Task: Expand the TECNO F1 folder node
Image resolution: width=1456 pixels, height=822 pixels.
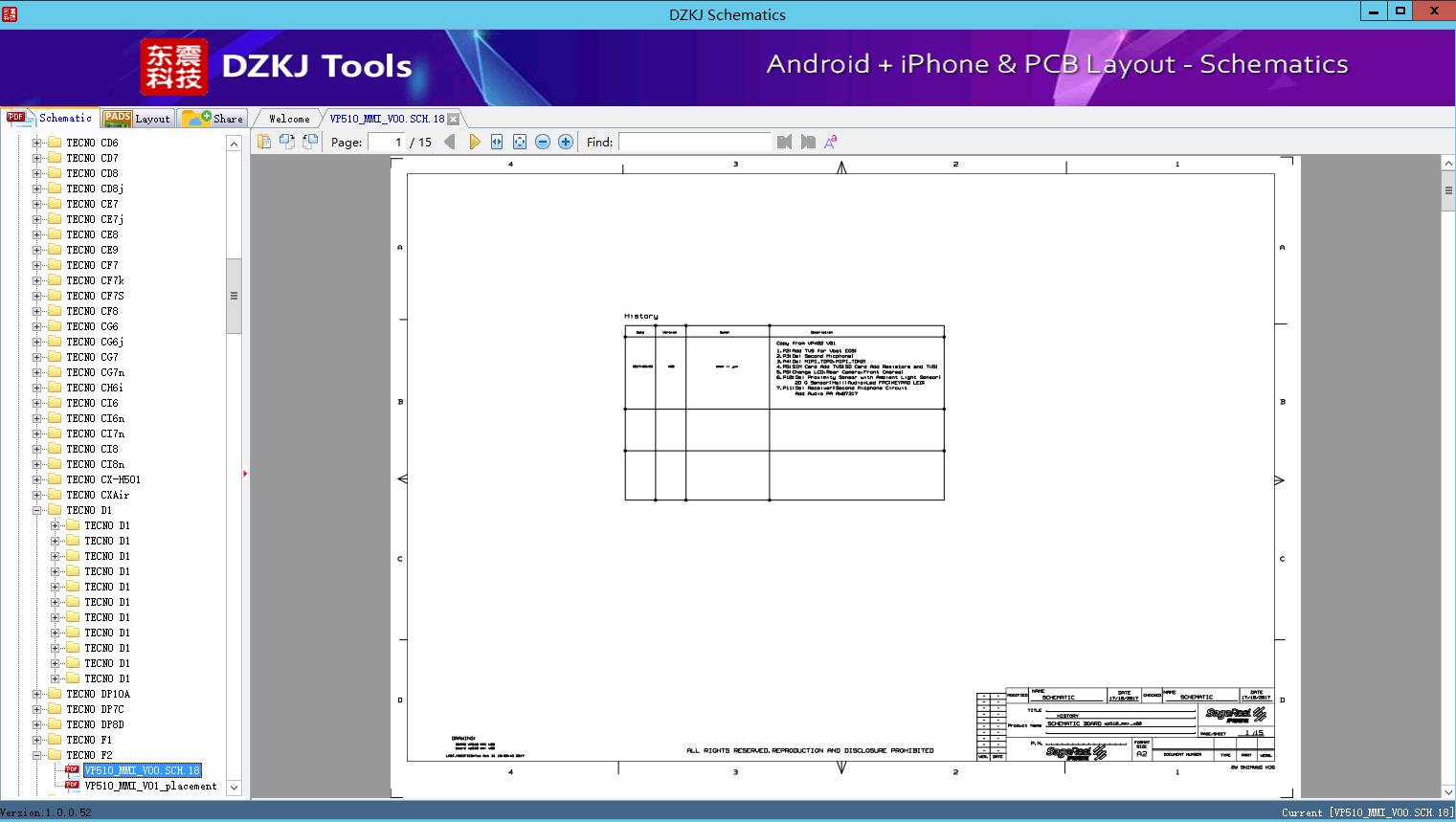Action: 37,740
